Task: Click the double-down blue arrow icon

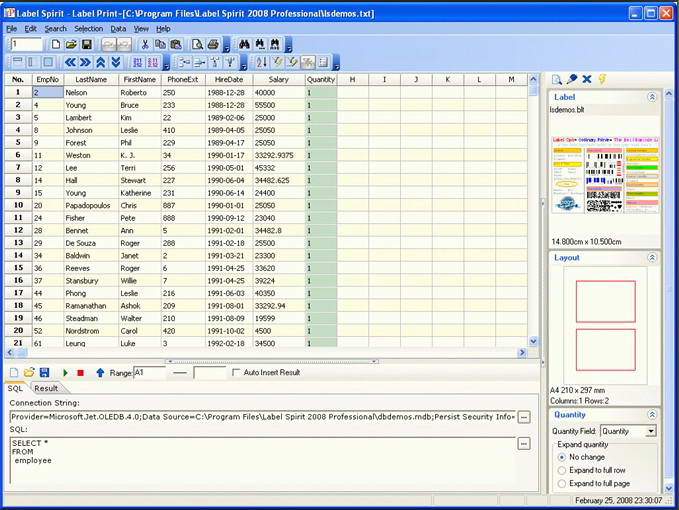Action: [116, 62]
